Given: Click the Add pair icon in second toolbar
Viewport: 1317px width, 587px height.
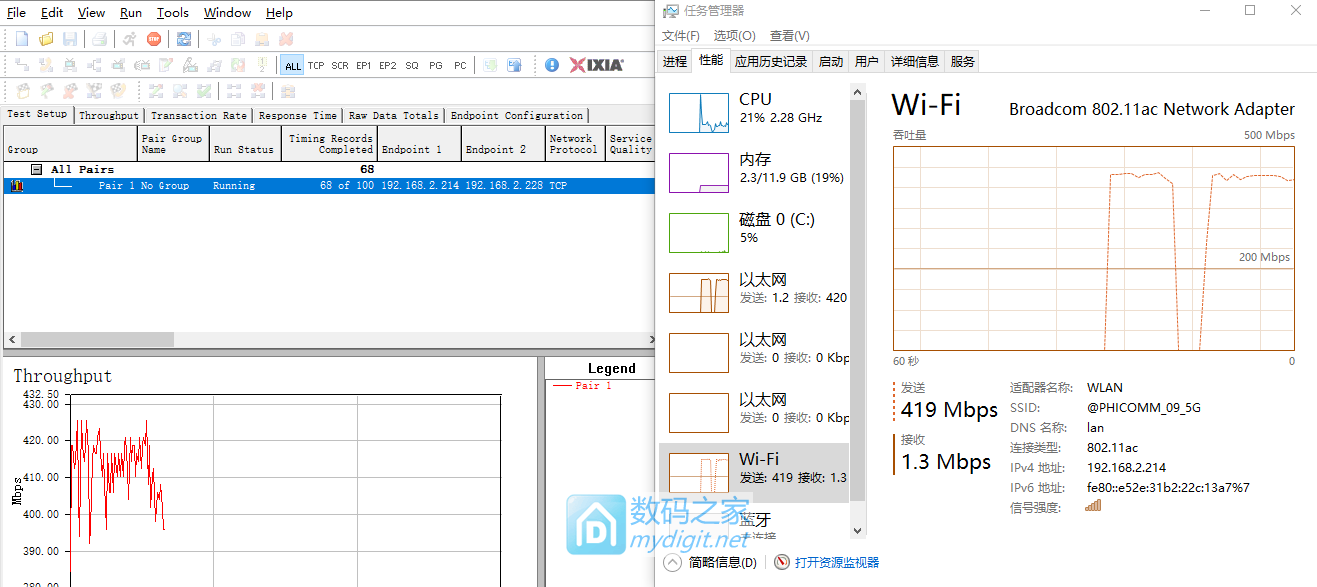Looking at the screenshot, I should pos(22,65).
